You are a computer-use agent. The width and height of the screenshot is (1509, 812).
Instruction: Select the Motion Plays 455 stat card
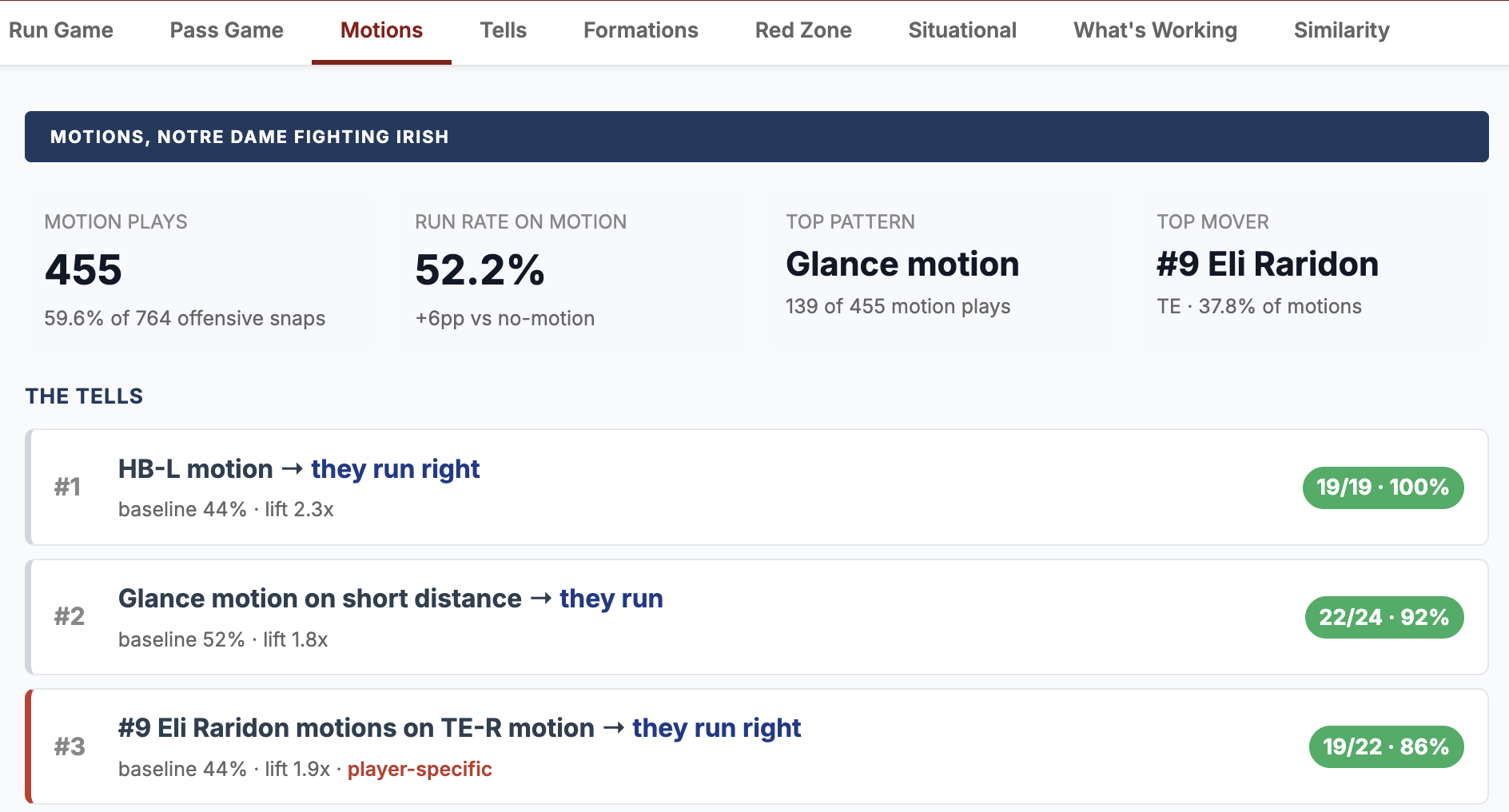201,271
